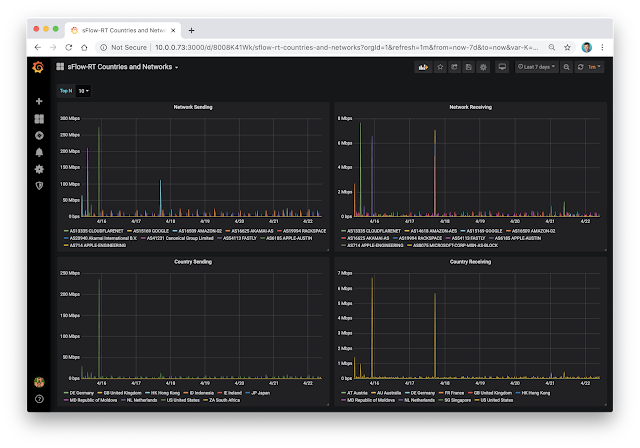Open the Dashboards grid icon in sidebar

pyautogui.click(x=39, y=119)
